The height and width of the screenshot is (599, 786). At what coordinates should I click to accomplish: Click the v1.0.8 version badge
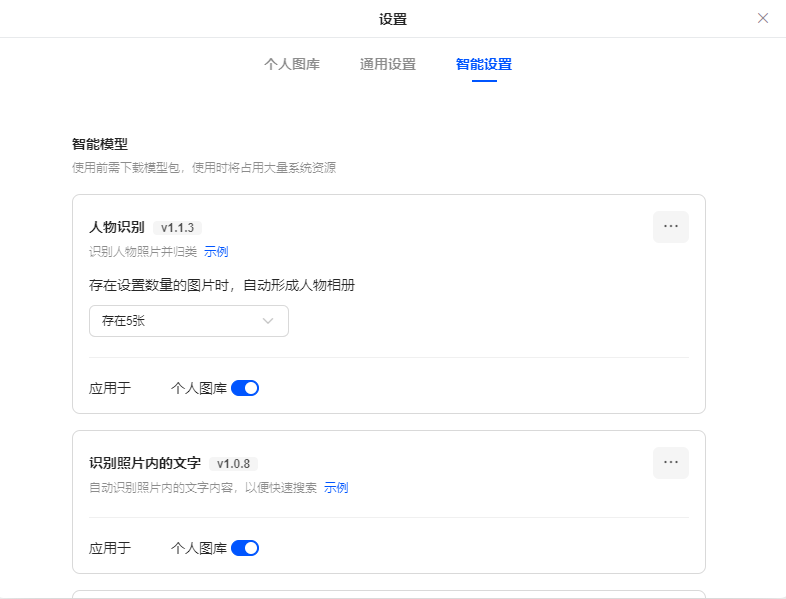point(234,464)
